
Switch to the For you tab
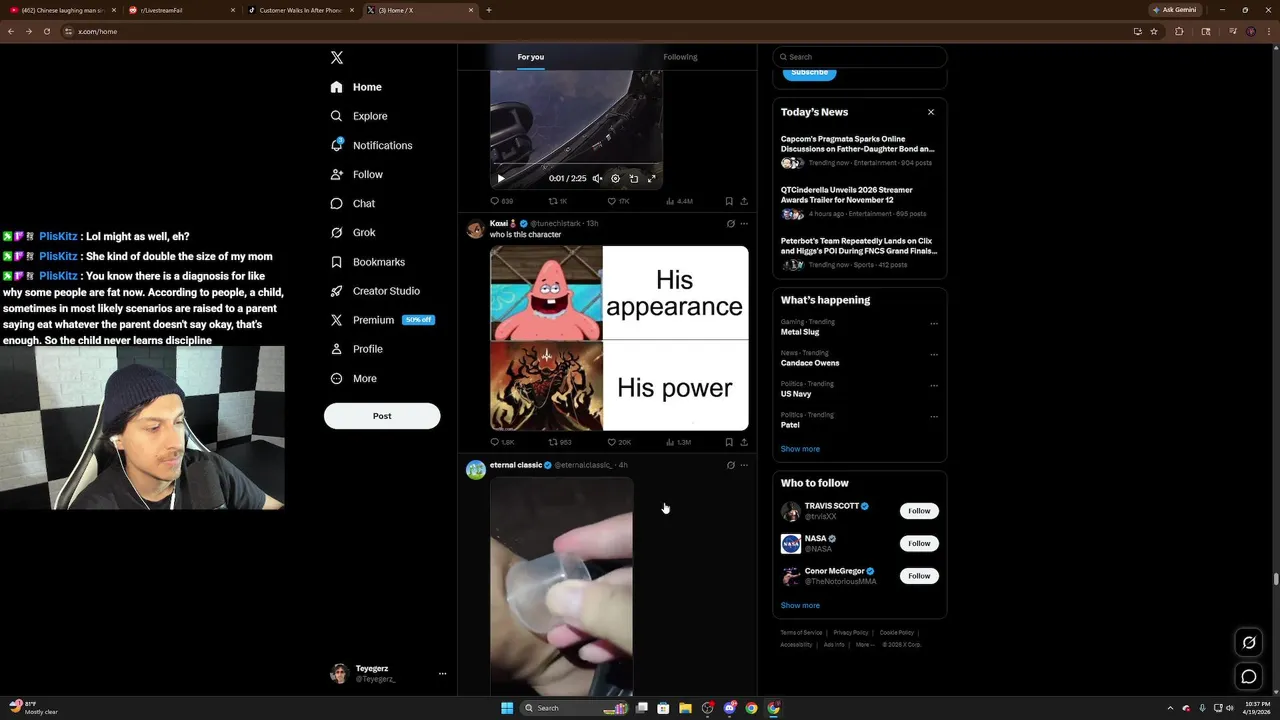click(531, 57)
